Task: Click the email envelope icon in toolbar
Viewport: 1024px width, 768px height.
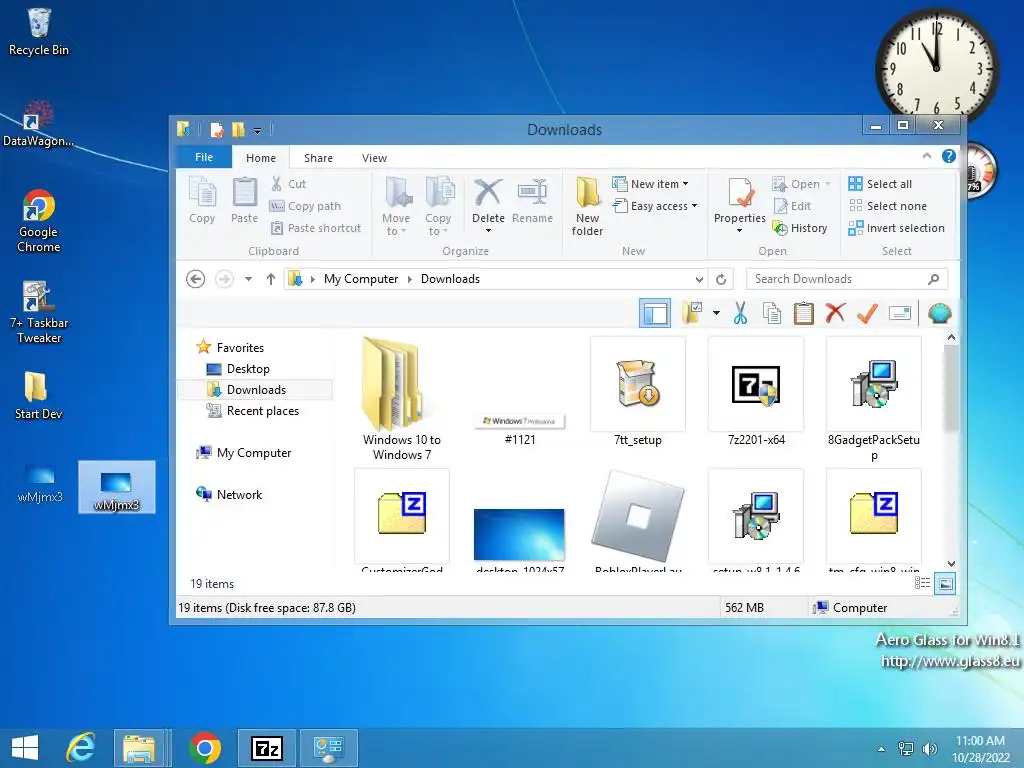Action: point(900,313)
